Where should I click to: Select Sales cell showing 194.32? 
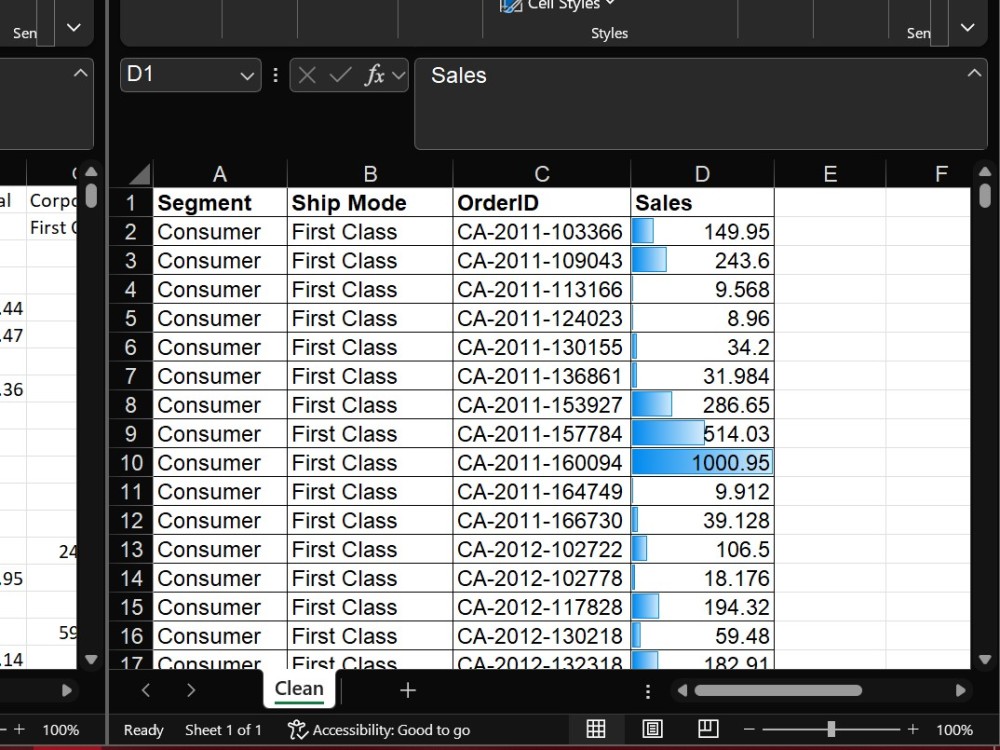pyautogui.click(x=702, y=607)
